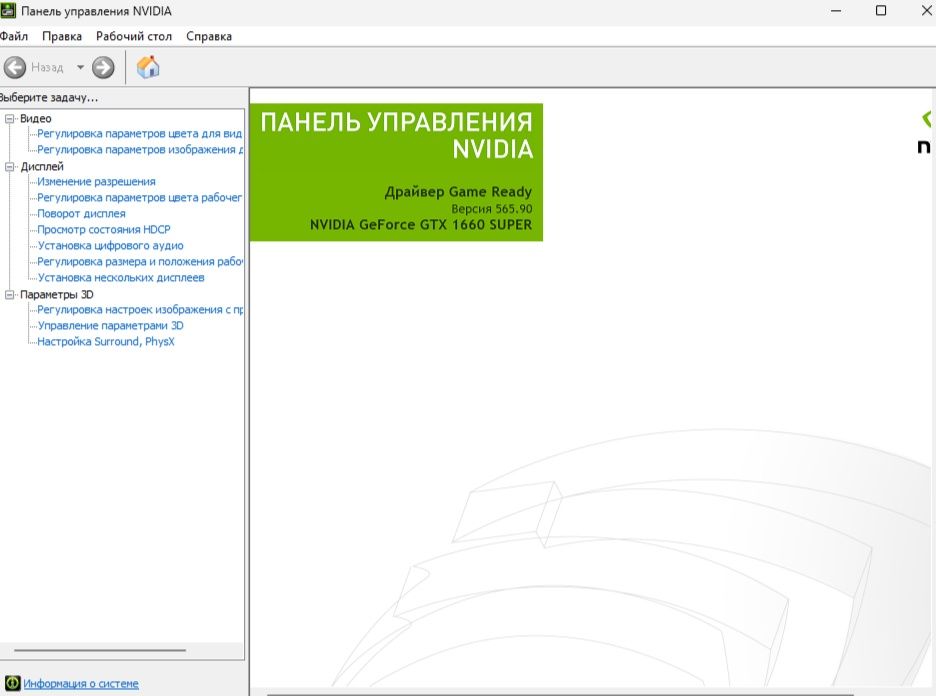Click the Драйвер Game Ready text
Screen dimensions: 936x696
pos(458,192)
